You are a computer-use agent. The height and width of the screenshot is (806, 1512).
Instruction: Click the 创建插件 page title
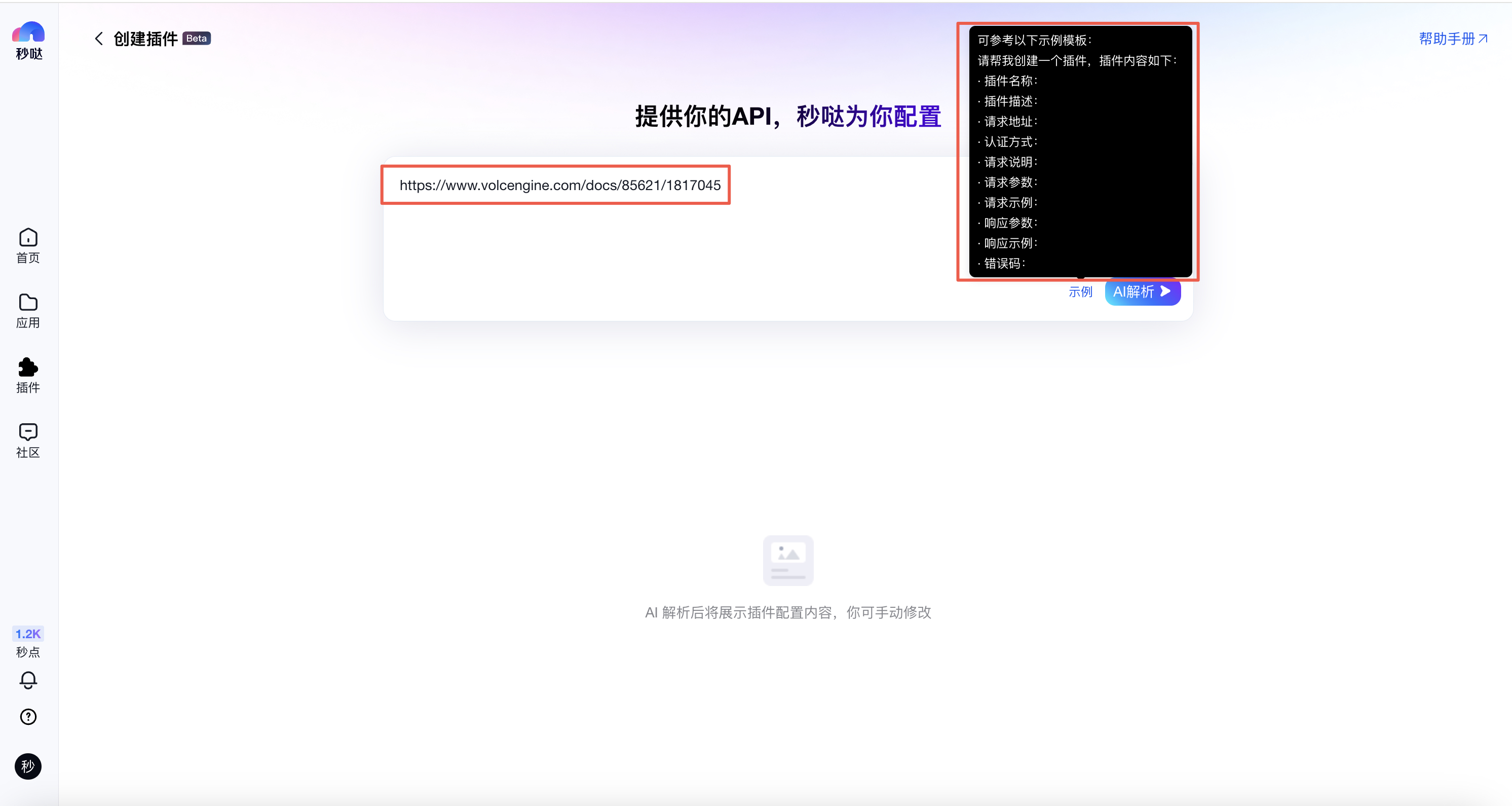pos(145,39)
